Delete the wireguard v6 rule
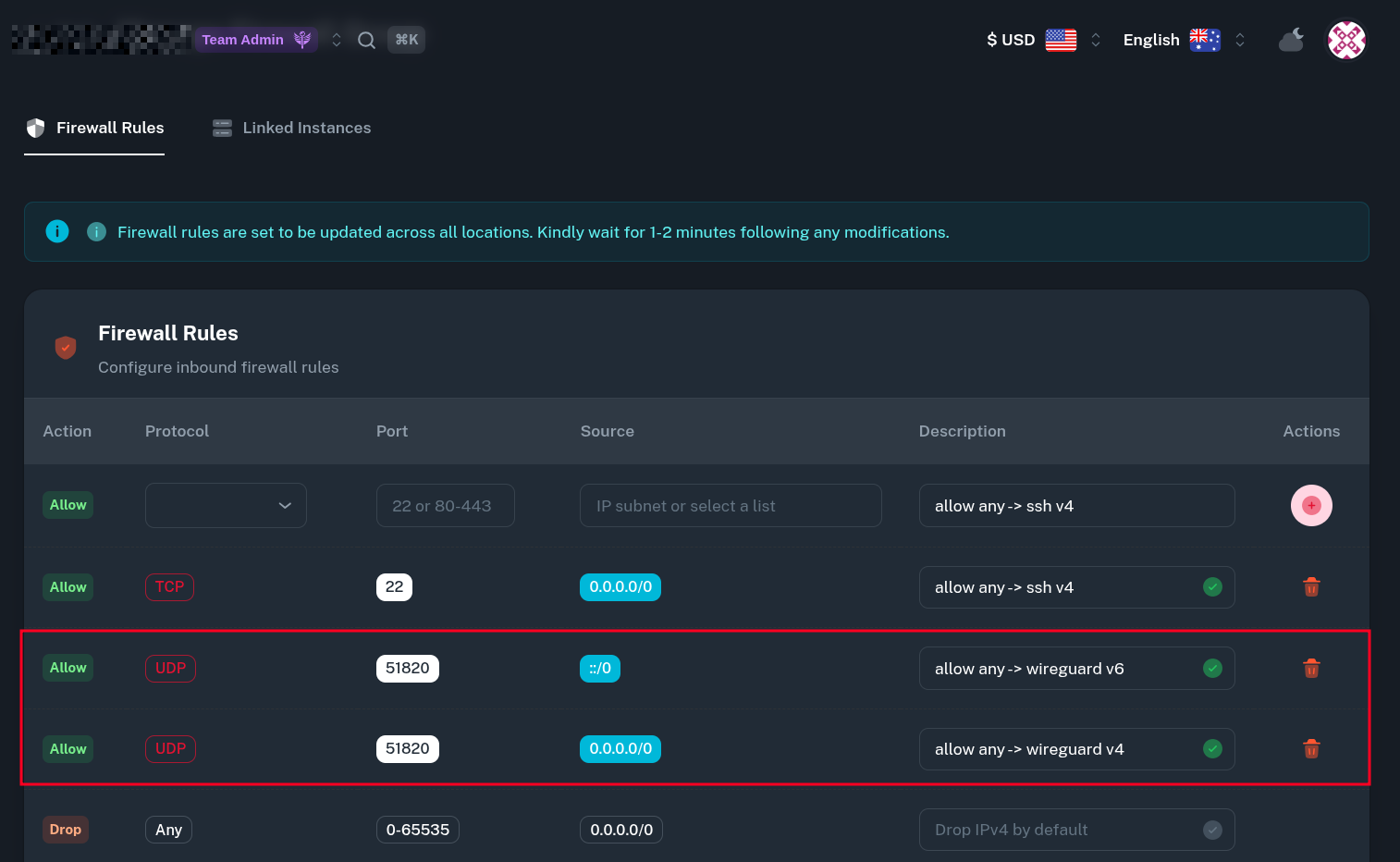1400x862 pixels. 1311,668
